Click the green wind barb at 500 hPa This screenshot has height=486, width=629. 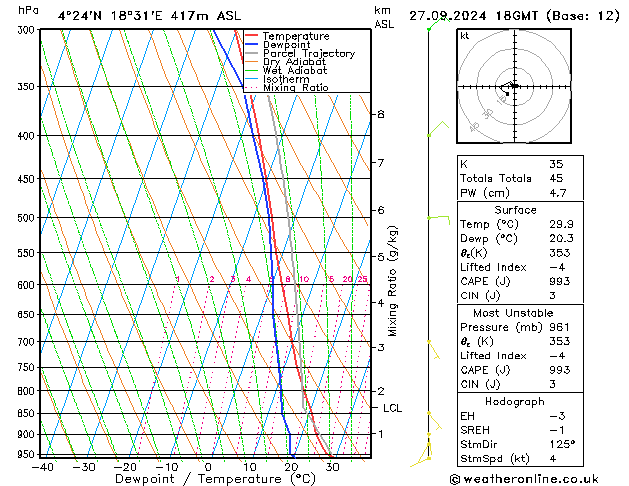coord(439,220)
